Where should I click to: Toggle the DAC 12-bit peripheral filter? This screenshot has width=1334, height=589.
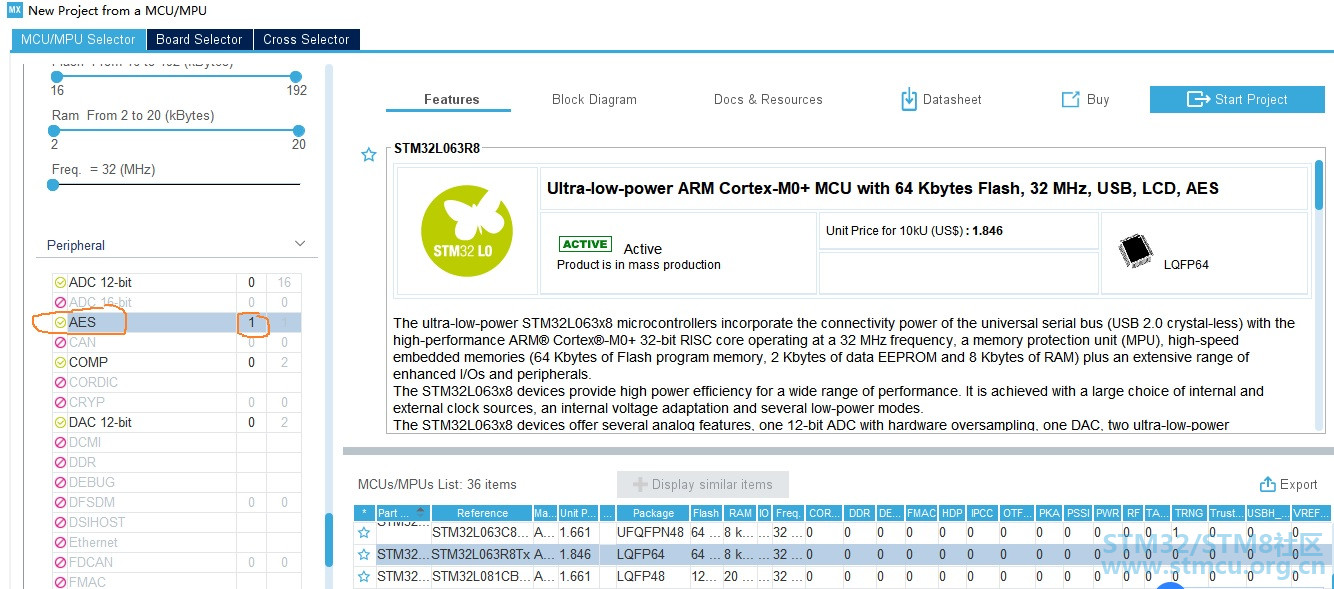pyautogui.click(x=60, y=422)
